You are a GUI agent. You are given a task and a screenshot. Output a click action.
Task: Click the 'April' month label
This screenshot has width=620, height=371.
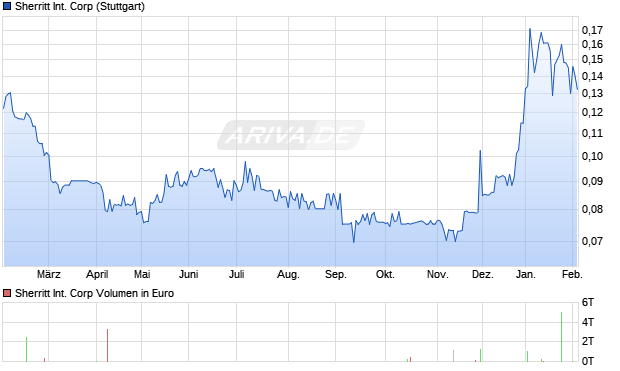pyautogui.click(x=97, y=274)
